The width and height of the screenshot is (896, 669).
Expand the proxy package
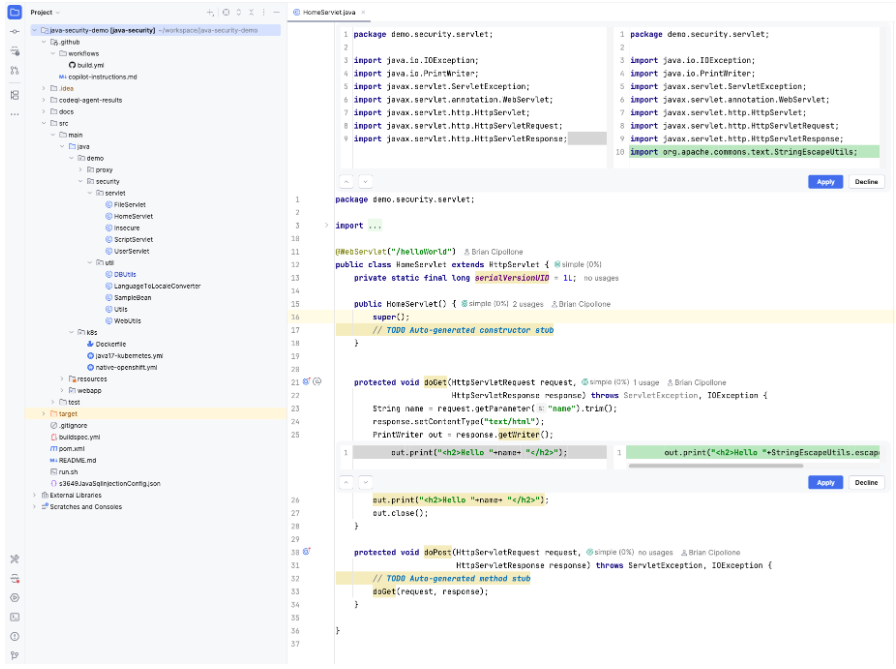(81, 170)
